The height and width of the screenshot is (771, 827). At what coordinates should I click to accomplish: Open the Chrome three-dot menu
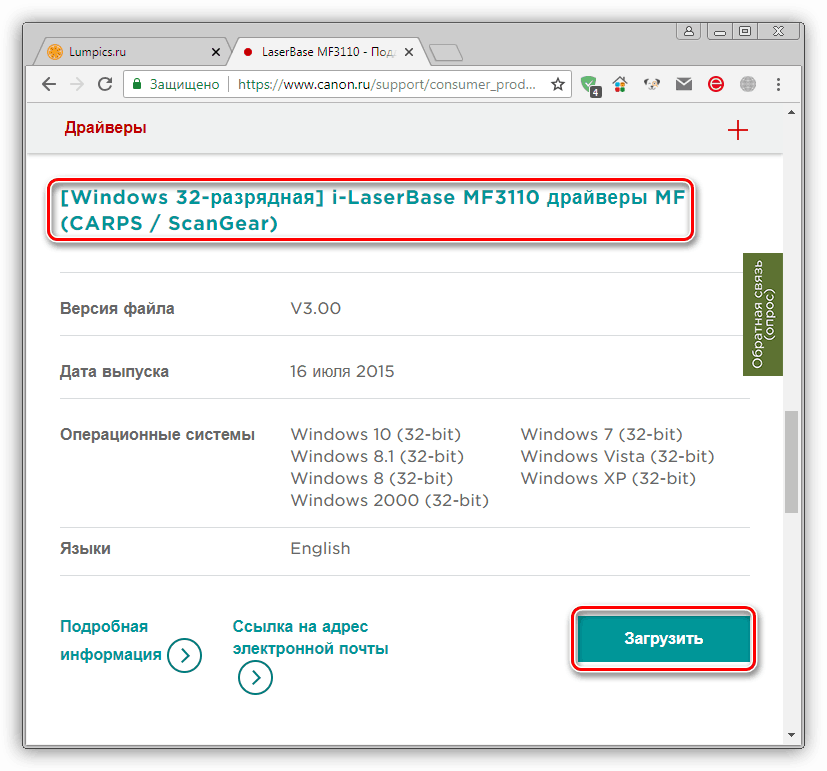[780, 85]
